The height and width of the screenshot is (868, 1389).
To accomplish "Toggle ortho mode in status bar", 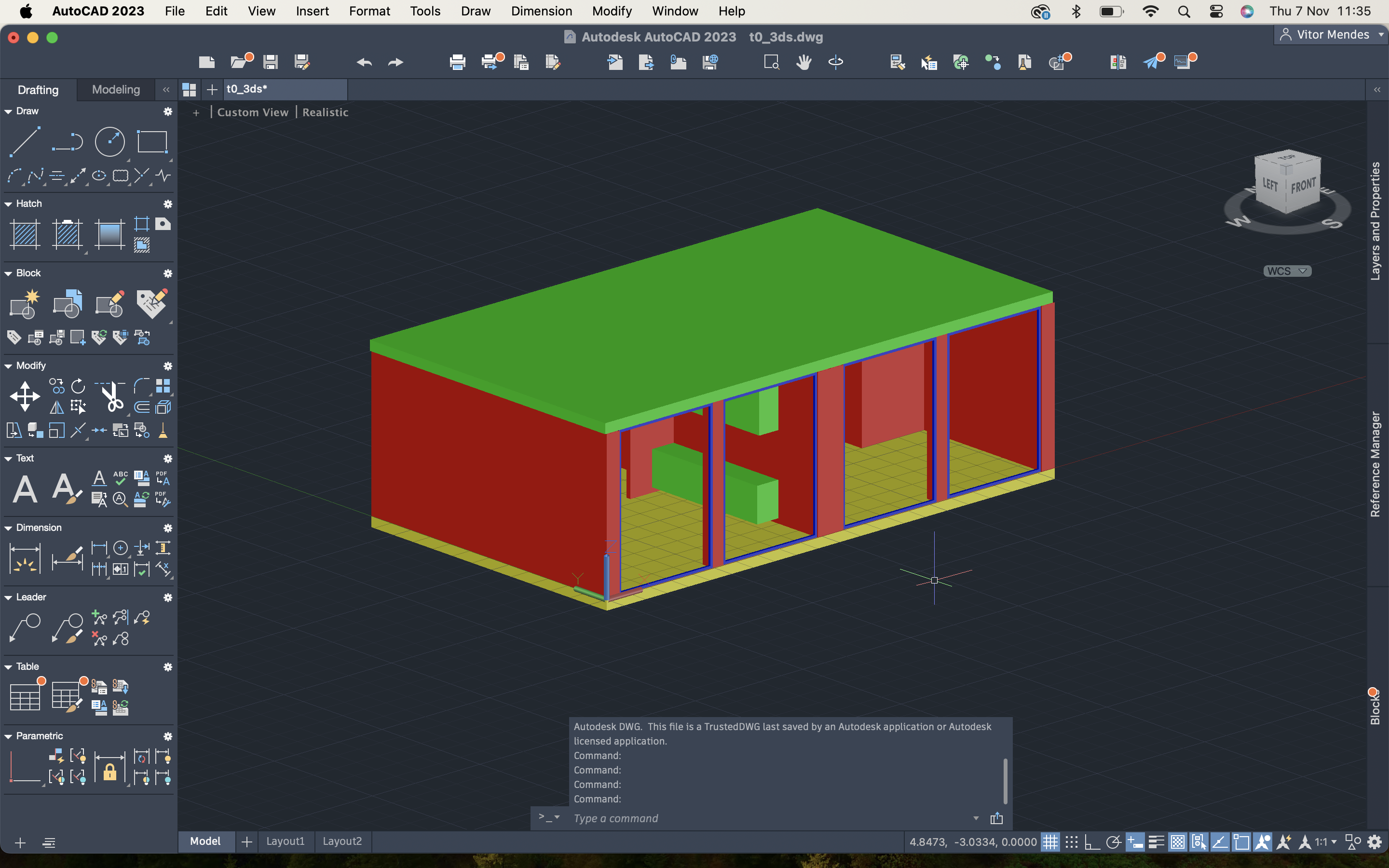I will point(1092,842).
